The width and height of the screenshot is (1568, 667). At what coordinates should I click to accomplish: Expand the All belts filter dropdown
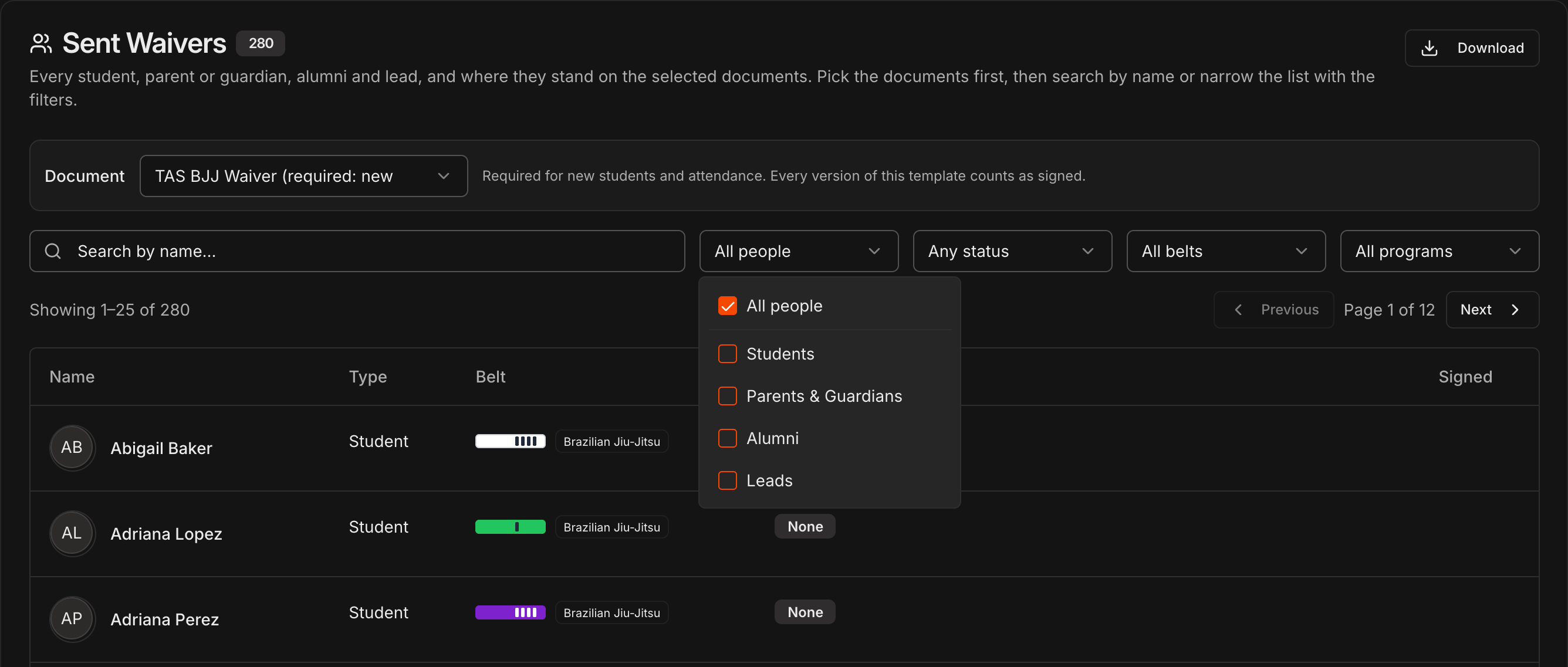point(1226,250)
